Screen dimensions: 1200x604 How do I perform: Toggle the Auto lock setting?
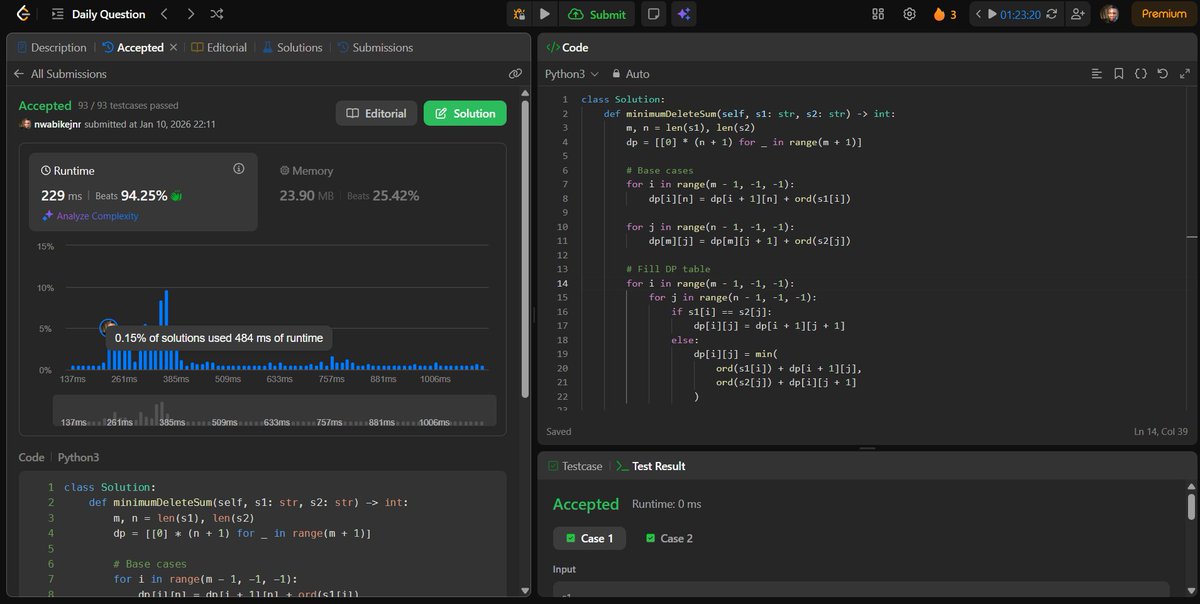pos(630,74)
